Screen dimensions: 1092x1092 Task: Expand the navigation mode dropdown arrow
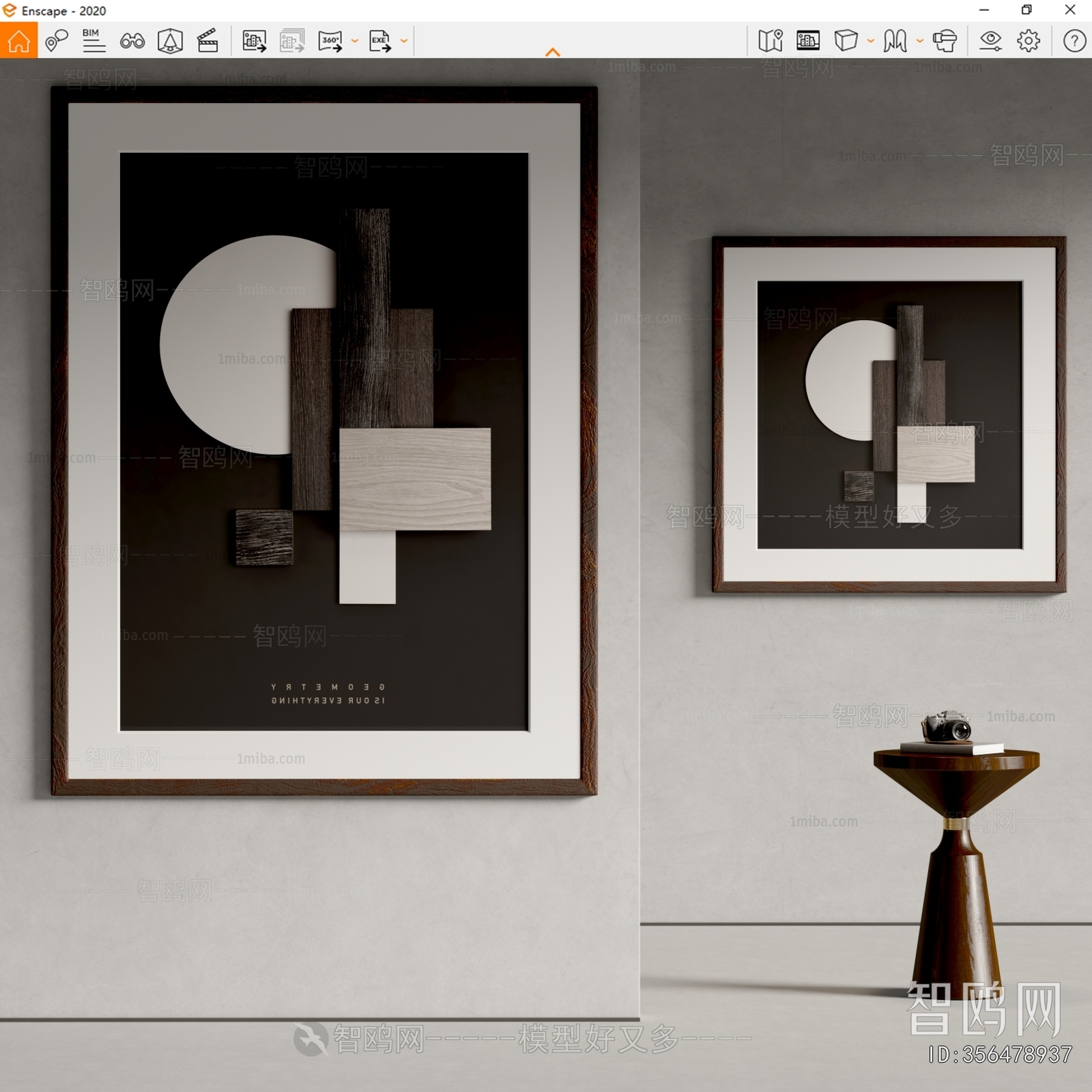click(920, 41)
